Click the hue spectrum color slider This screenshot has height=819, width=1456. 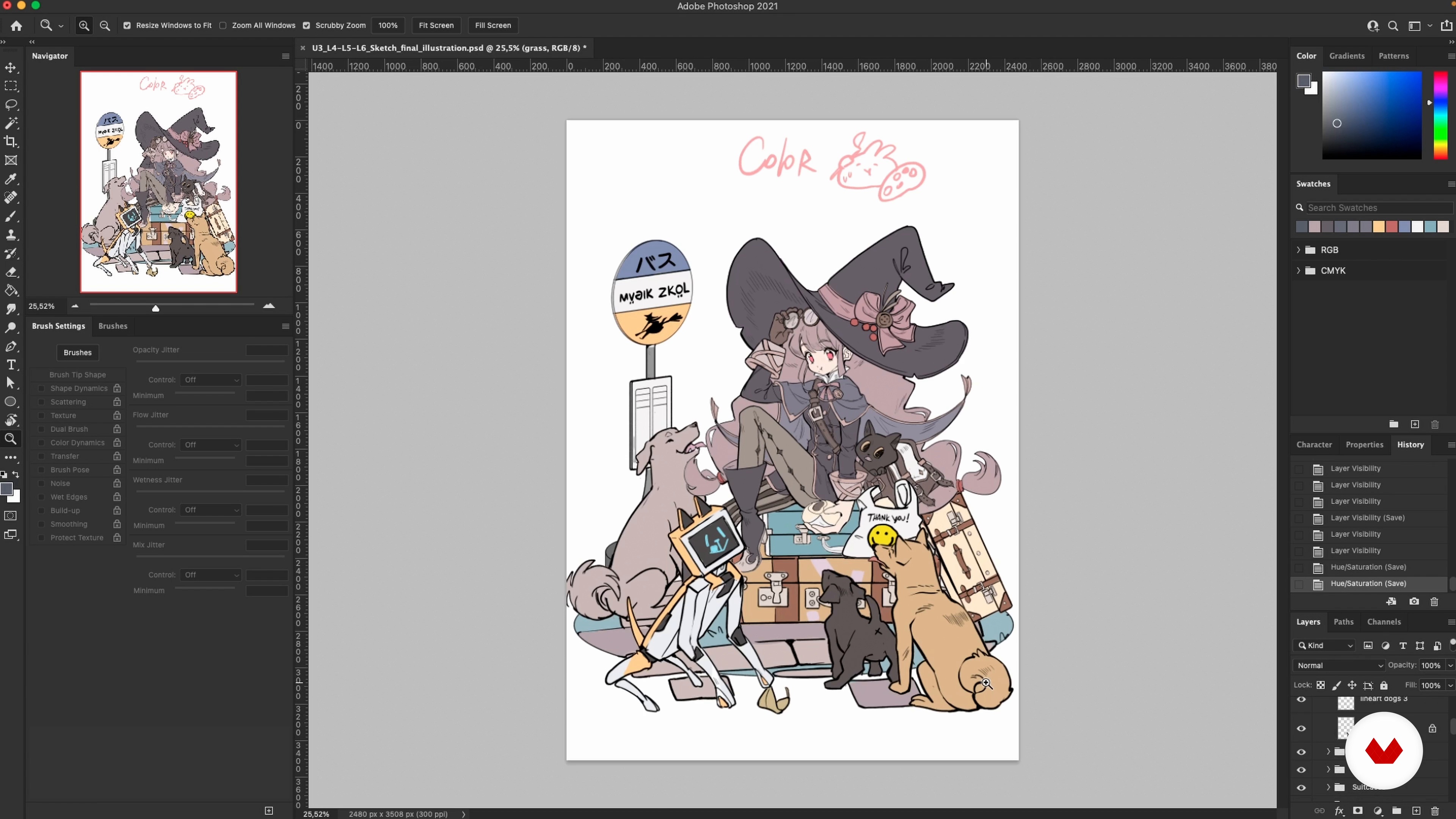pos(1440,116)
